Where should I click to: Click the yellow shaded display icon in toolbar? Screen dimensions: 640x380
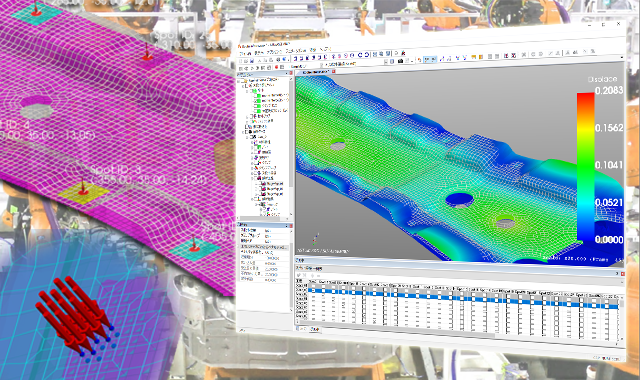coord(473,57)
